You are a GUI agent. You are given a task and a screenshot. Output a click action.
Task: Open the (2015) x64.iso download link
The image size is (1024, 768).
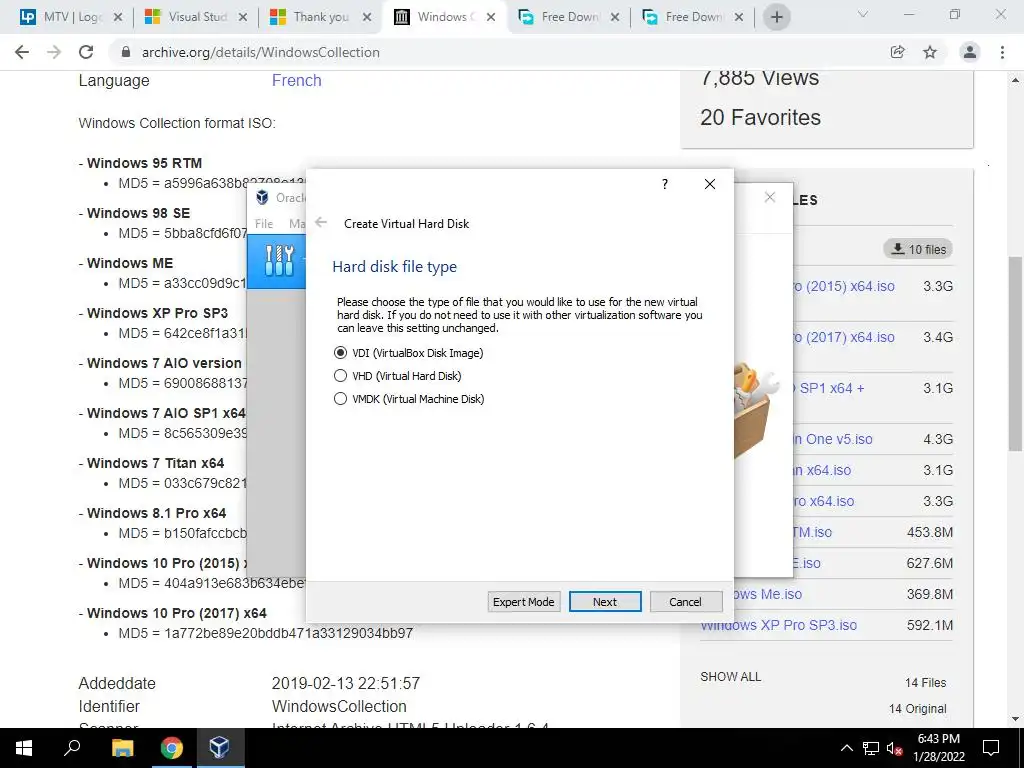(x=844, y=286)
